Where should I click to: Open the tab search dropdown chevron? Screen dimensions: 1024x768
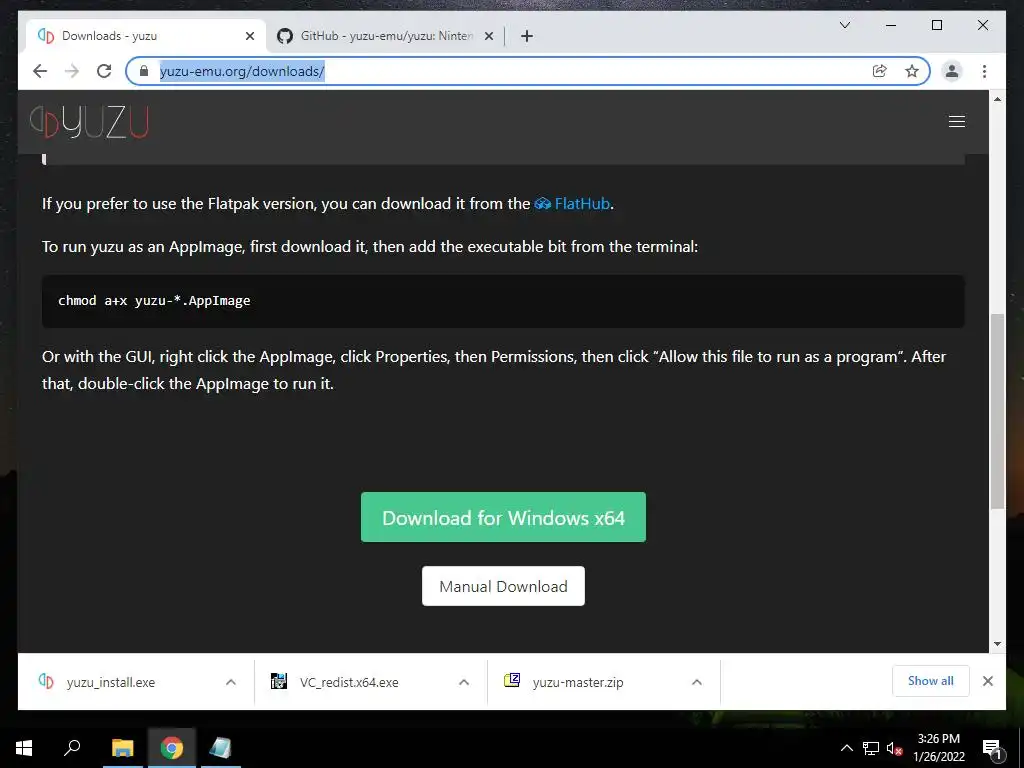844,25
